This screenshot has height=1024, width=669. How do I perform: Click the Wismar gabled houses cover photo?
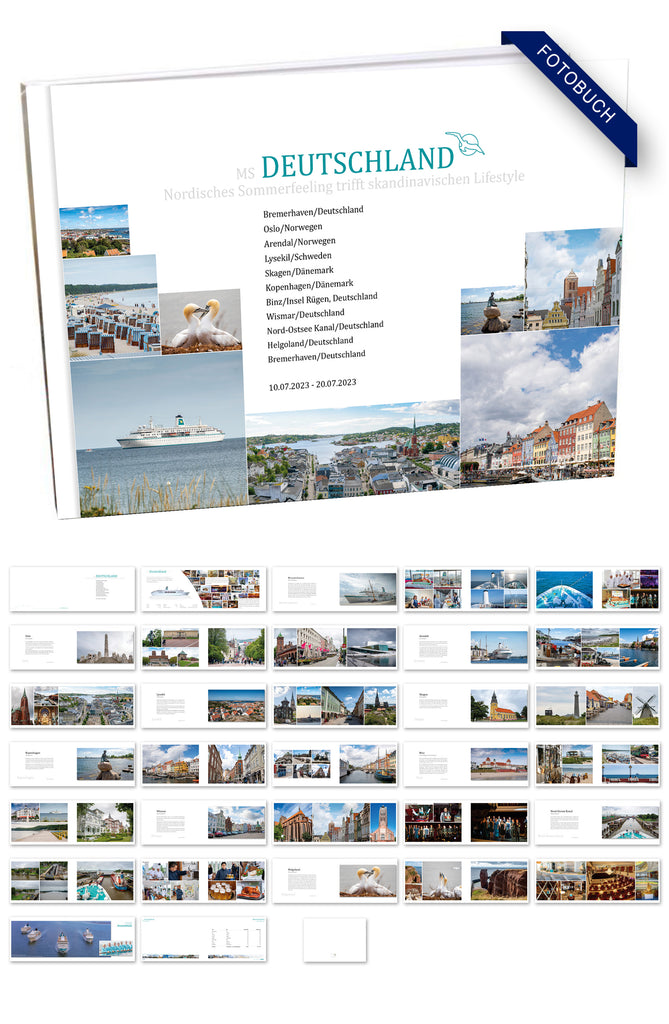coord(574,279)
